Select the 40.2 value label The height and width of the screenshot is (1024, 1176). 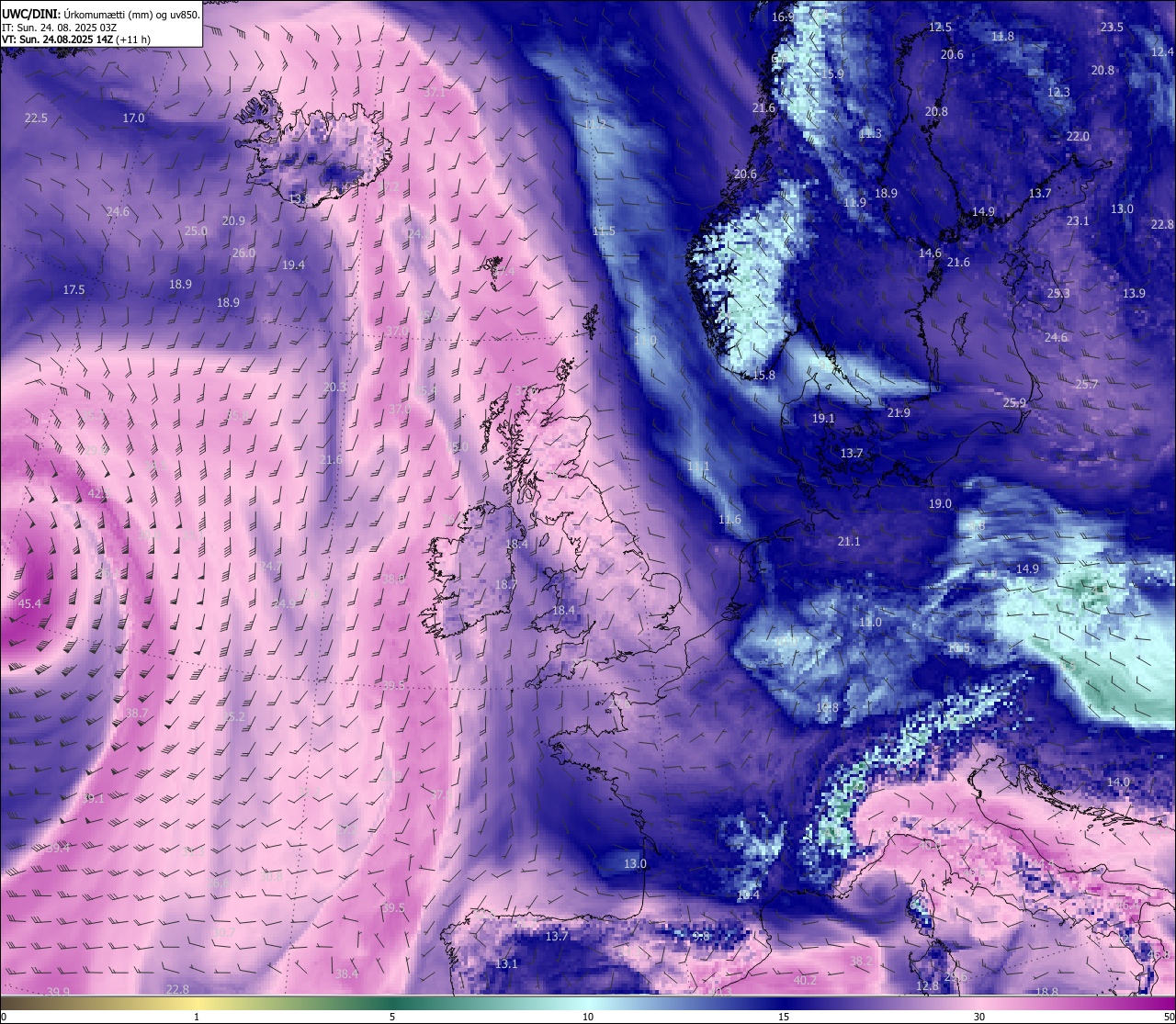(805, 980)
